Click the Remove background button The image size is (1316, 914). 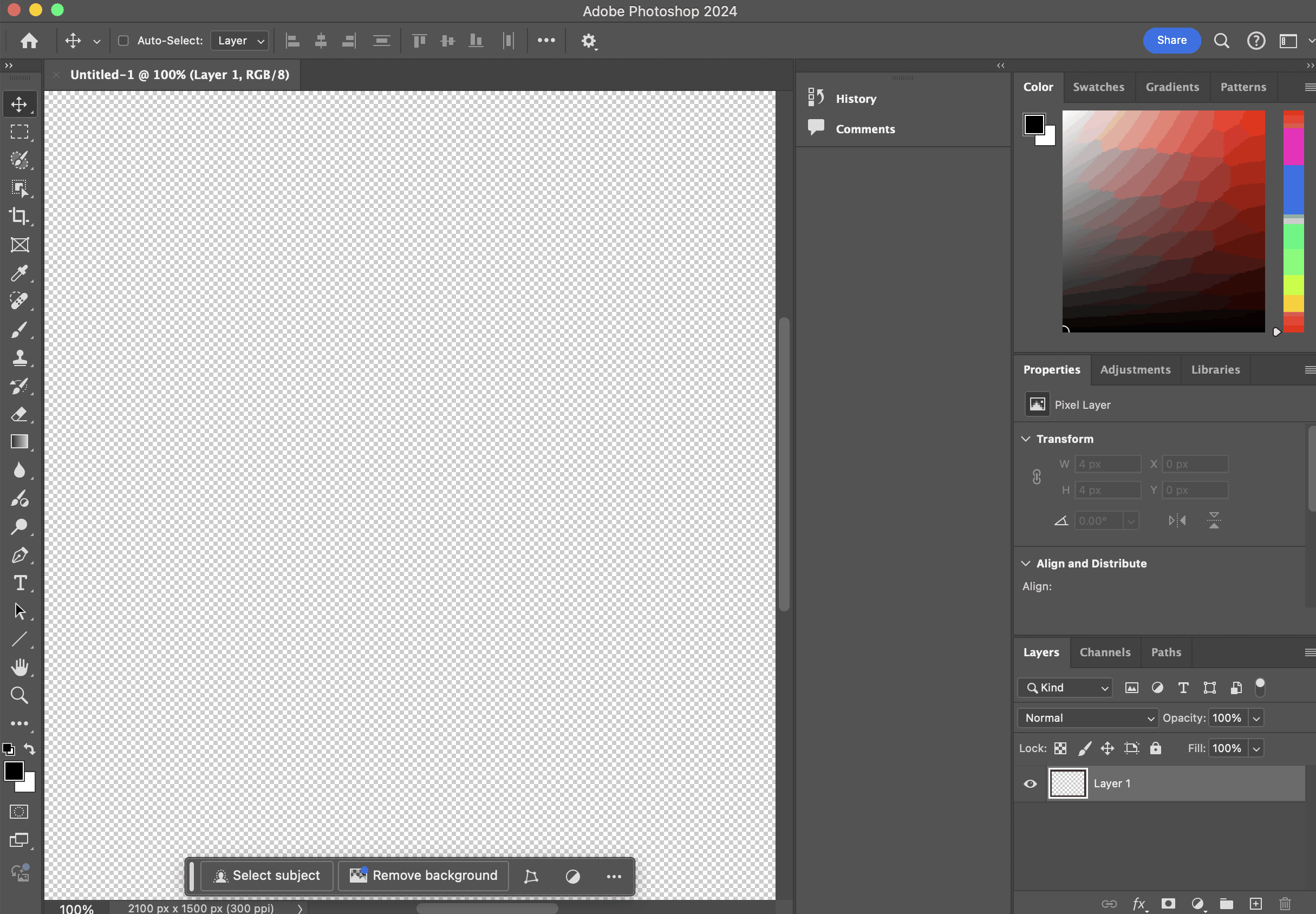[424, 875]
